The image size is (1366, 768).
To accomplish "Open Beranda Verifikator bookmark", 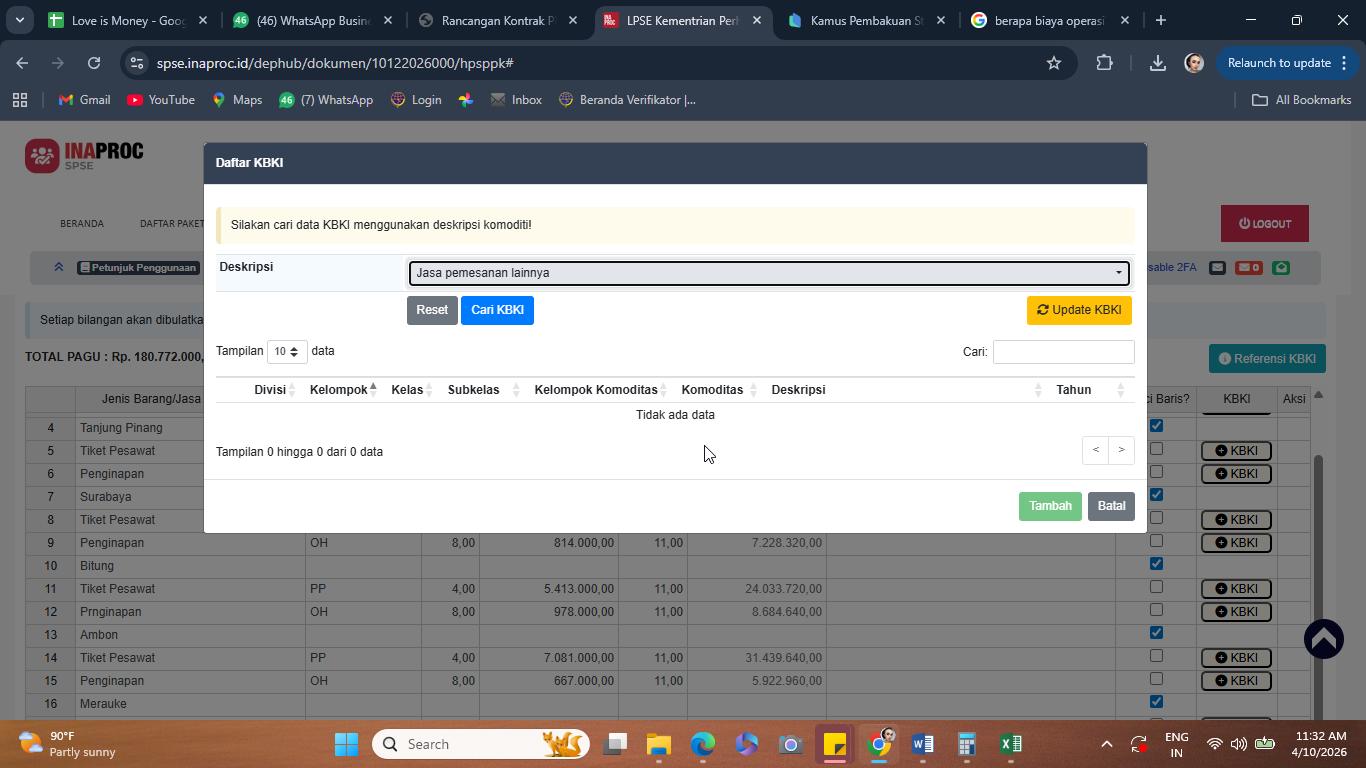I will [626, 100].
